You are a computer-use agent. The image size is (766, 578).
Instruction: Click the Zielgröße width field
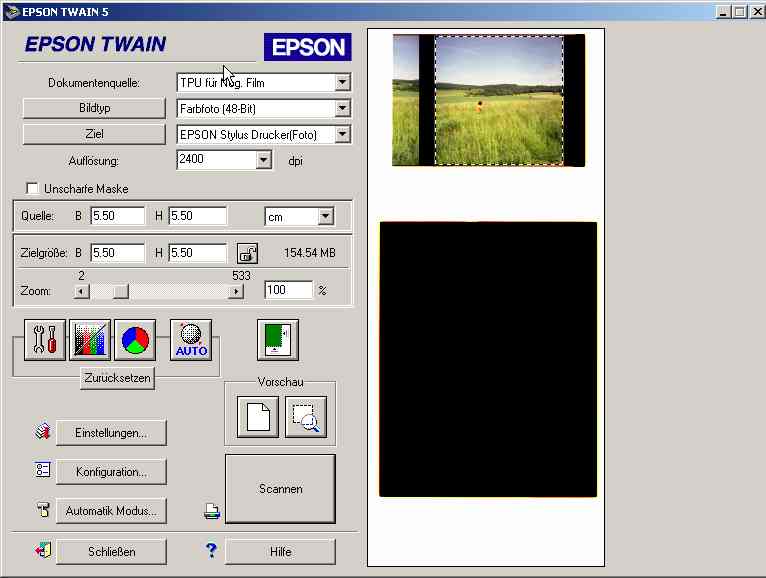click(118, 253)
